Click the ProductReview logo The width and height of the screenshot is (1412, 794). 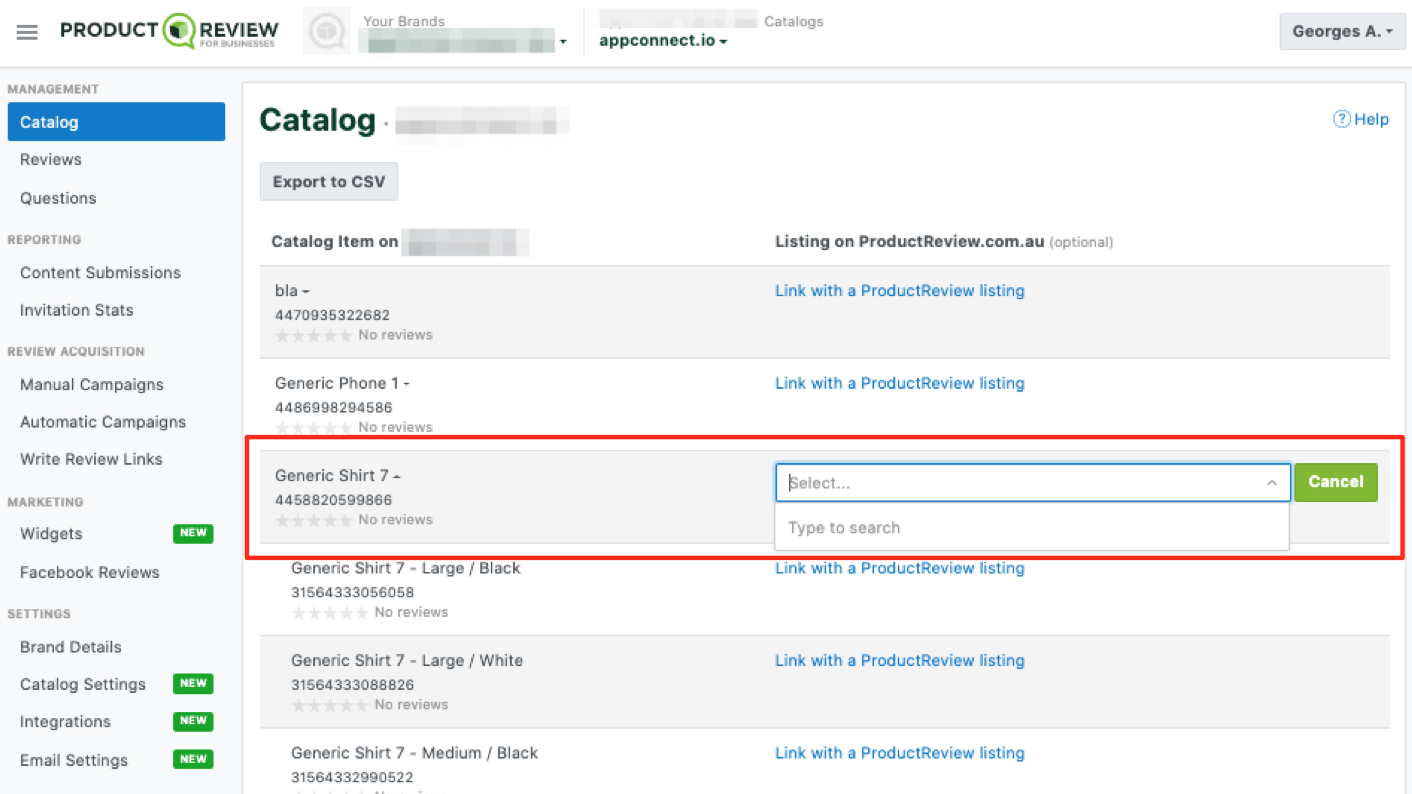(169, 31)
